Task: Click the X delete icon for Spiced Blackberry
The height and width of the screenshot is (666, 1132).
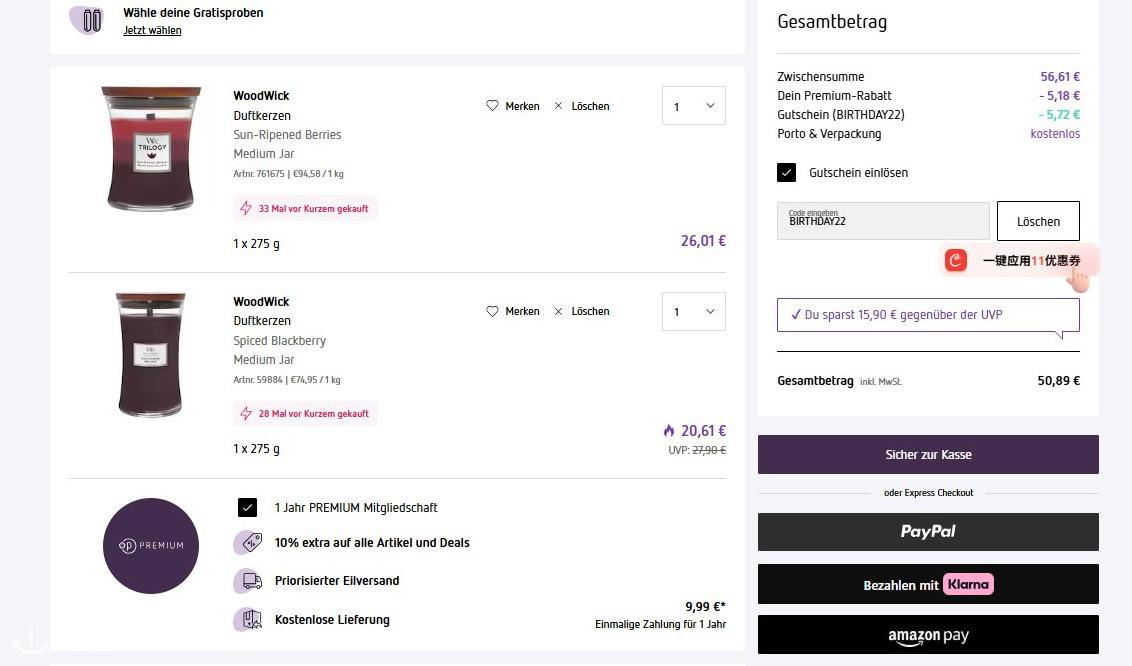Action: [x=558, y=311]
